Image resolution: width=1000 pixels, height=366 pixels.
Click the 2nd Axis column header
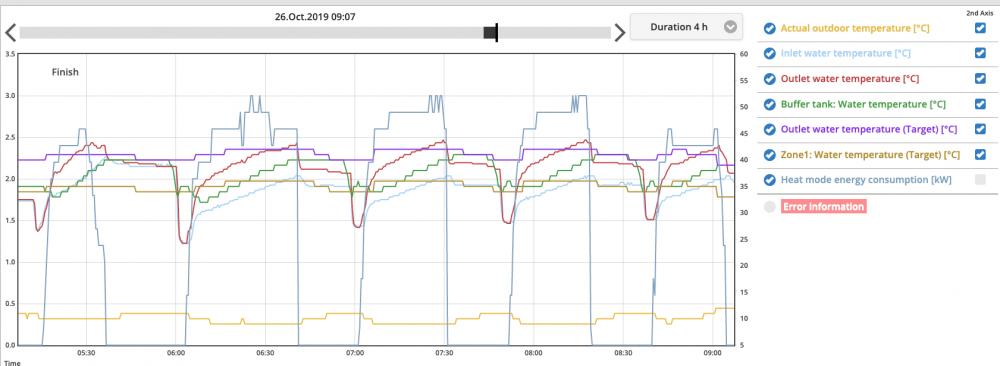tap(980, 13)
